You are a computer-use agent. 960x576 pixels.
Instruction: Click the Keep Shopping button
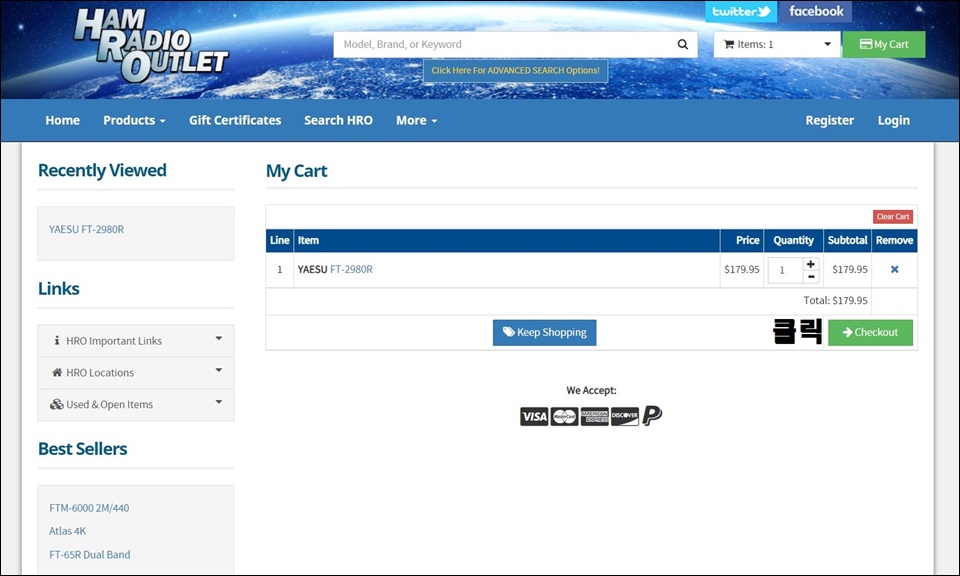544,332
